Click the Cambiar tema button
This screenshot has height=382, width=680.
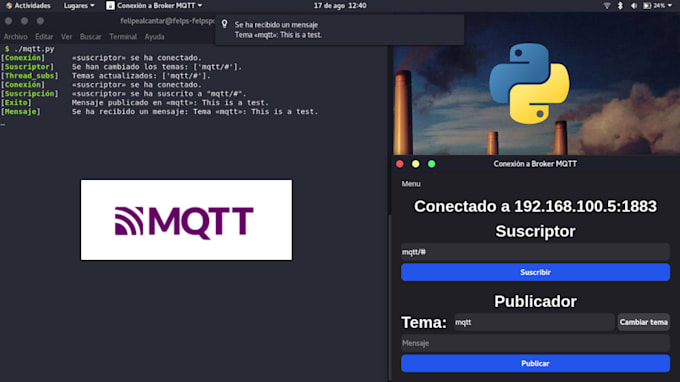[644, 322]
